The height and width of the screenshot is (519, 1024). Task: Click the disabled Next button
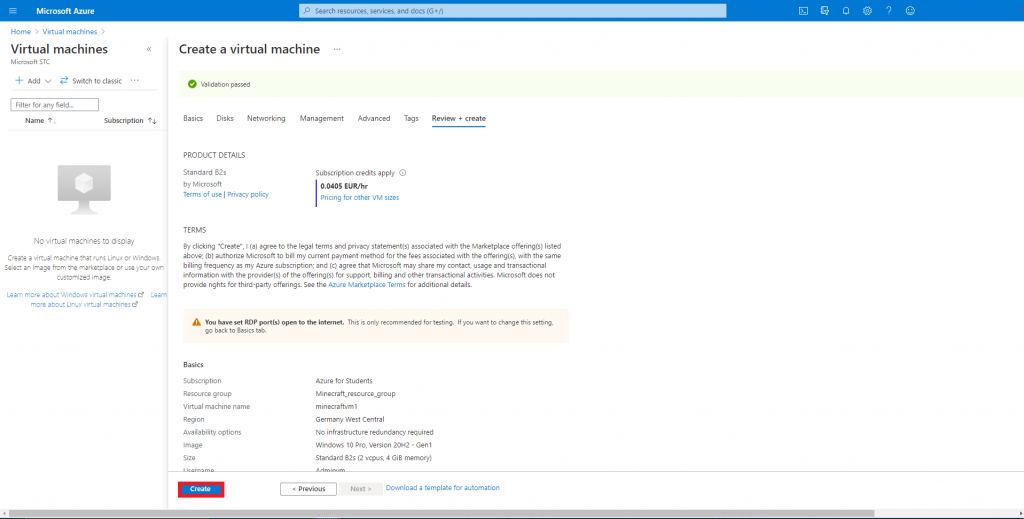pos(360,489)
